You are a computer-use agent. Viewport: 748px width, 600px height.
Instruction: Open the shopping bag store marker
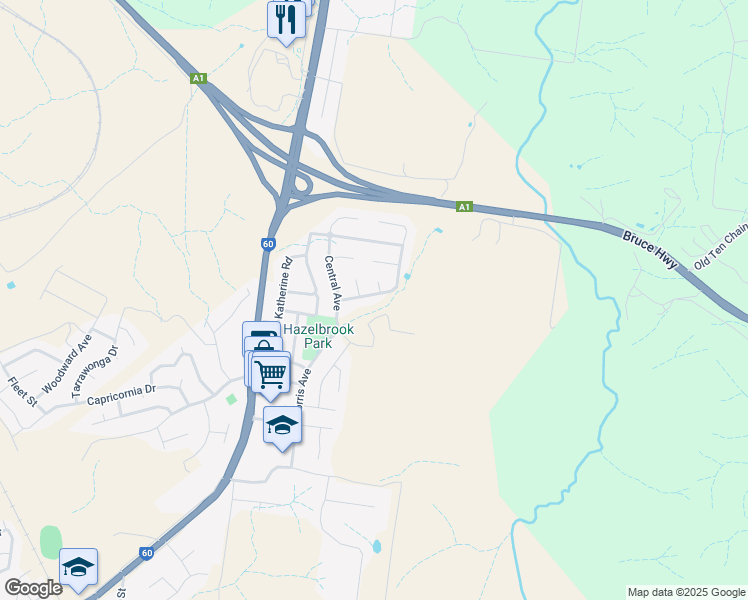(x=264, y=345)
